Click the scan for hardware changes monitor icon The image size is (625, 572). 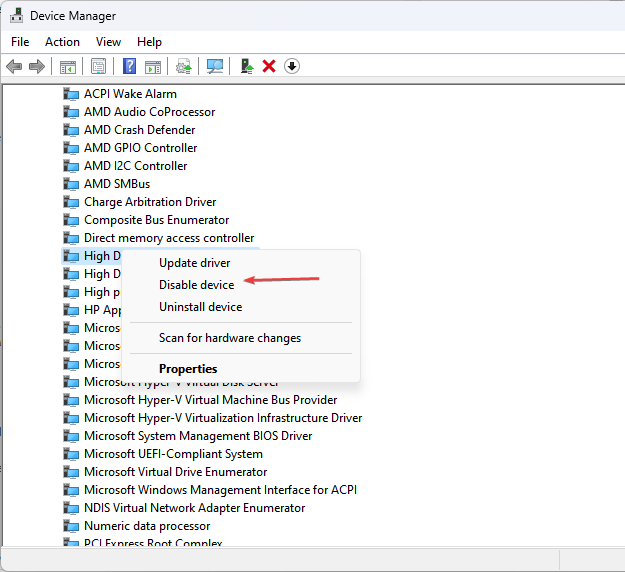[214, 66]
